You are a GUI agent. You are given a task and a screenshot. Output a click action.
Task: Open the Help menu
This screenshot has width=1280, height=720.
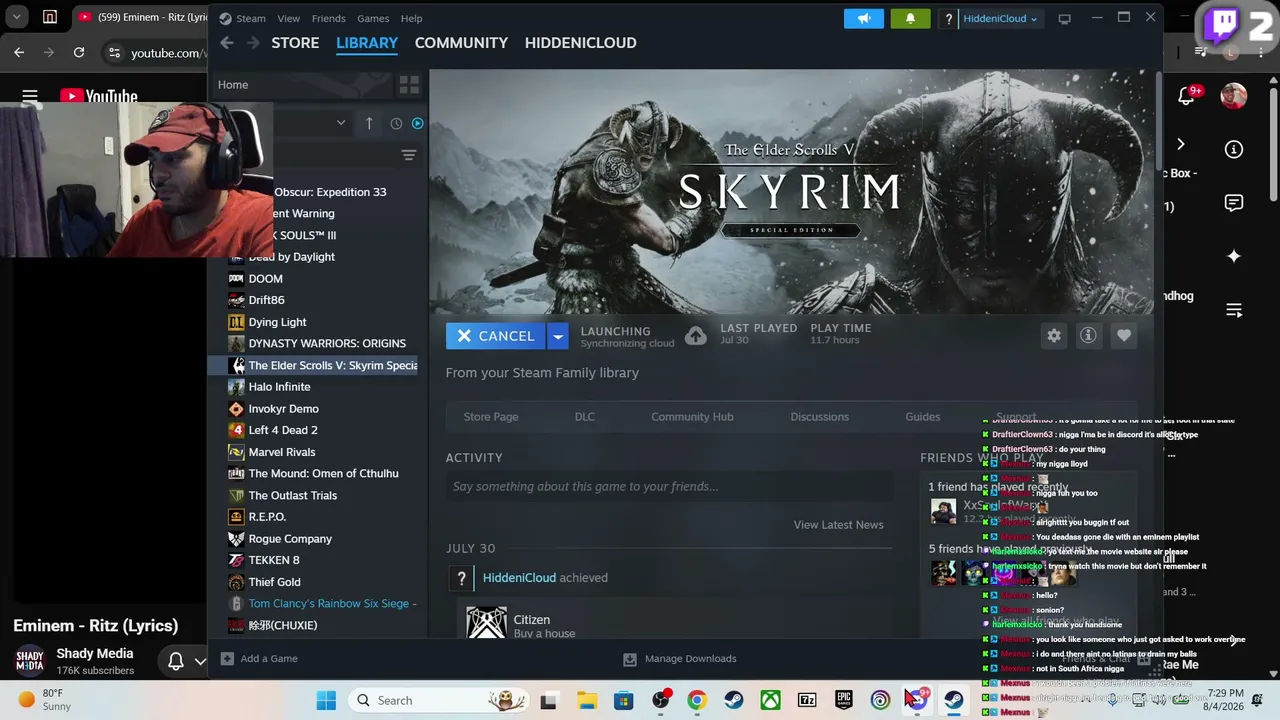coord(411,18)
